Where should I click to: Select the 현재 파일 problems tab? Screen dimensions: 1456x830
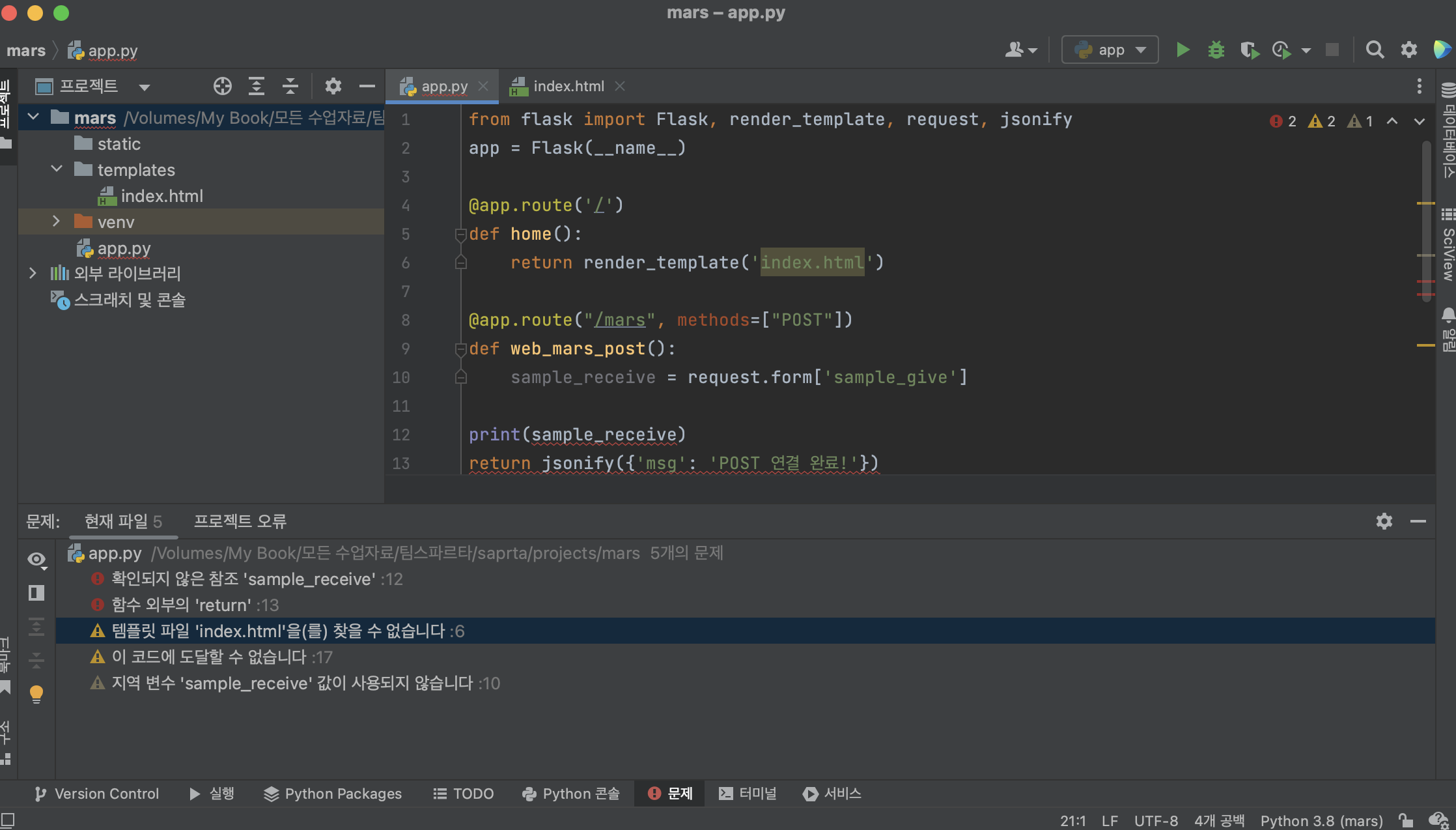pyautogui.click(x=123, y=521)
